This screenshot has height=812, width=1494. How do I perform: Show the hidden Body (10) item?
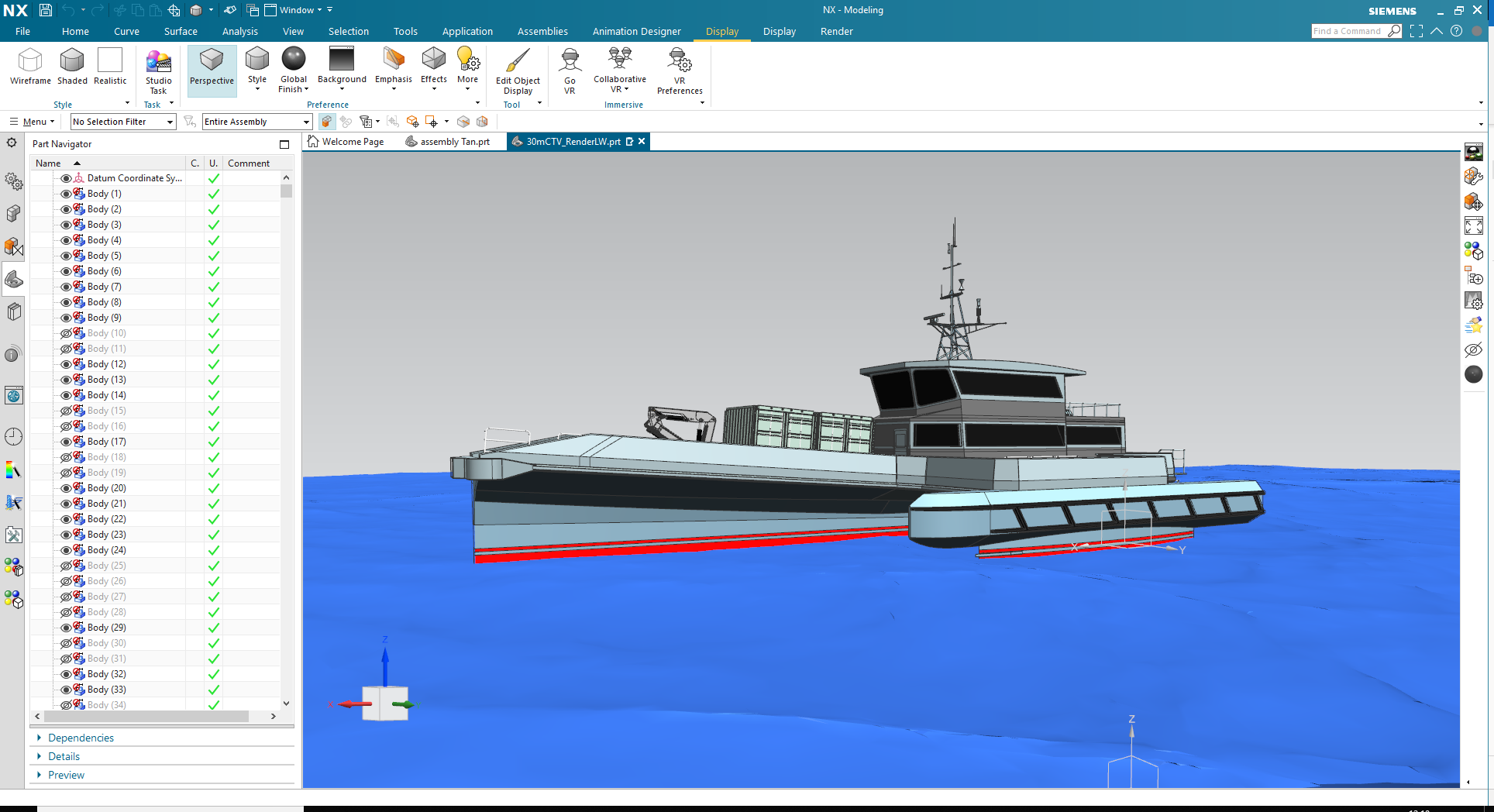click(x=66, y=333)
